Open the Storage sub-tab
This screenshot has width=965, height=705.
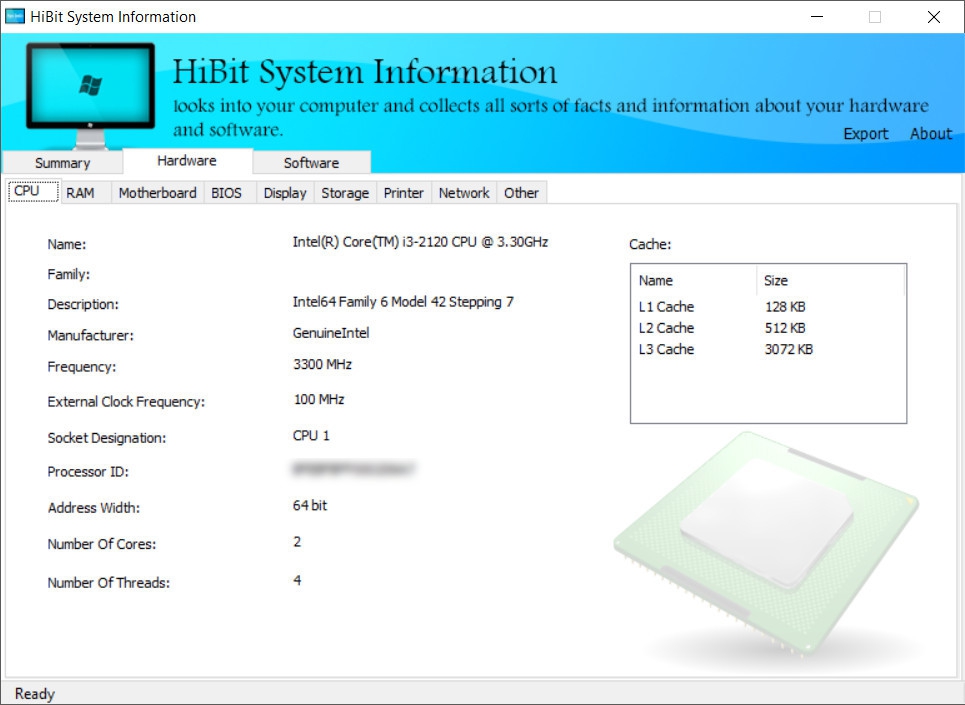point(345,193)
